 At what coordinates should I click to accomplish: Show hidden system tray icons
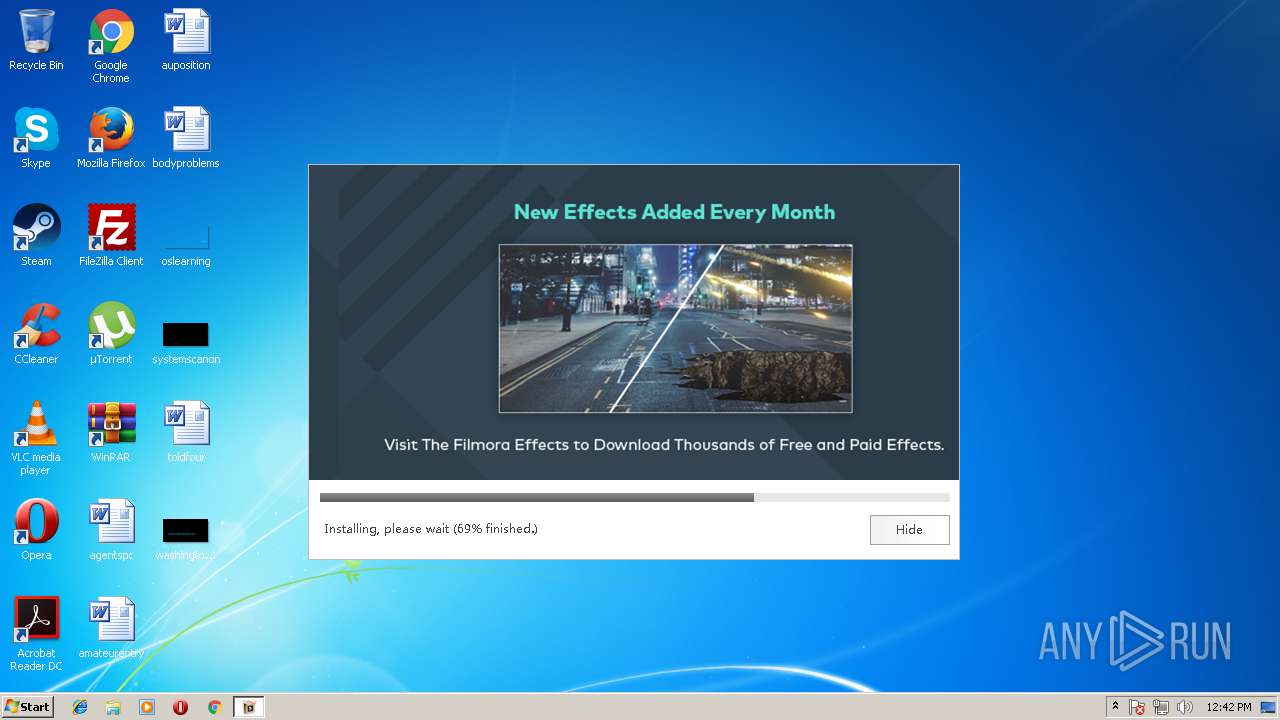[x=1116, y=707]
